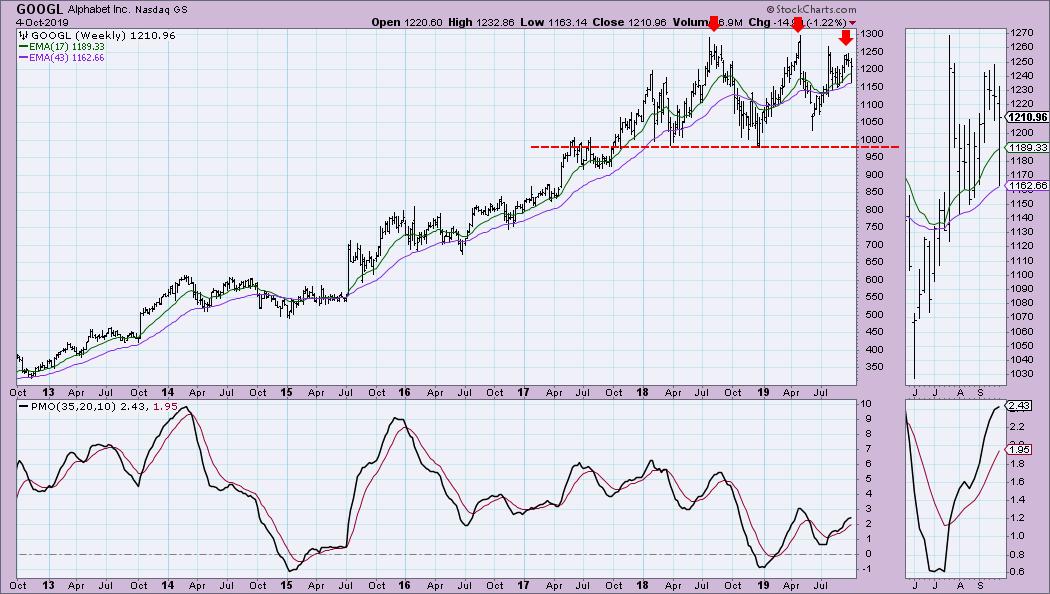
Task: Click the black PMO legend line swatch
Action: (24, 406)
